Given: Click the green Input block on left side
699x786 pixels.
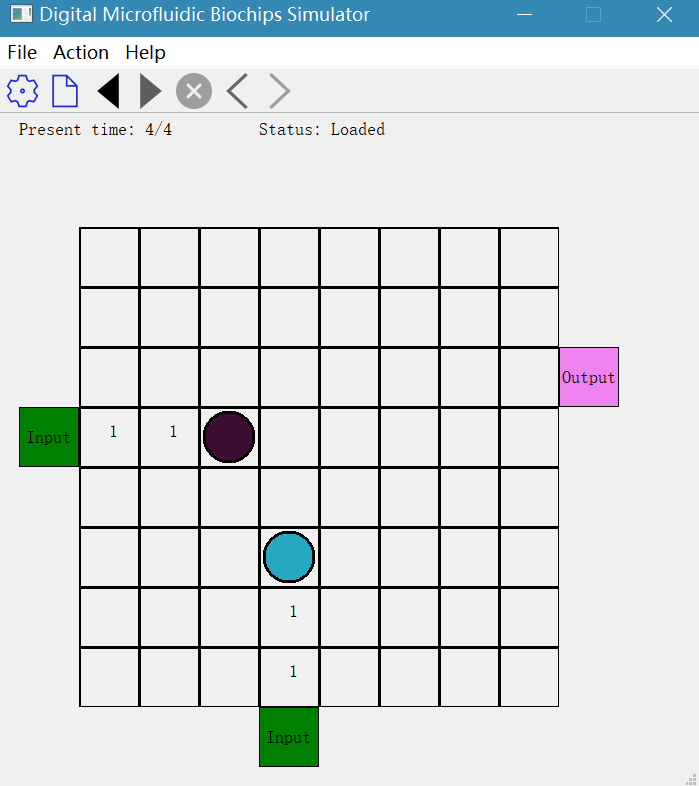Looking at the screenshot, I should pos(49,437).
